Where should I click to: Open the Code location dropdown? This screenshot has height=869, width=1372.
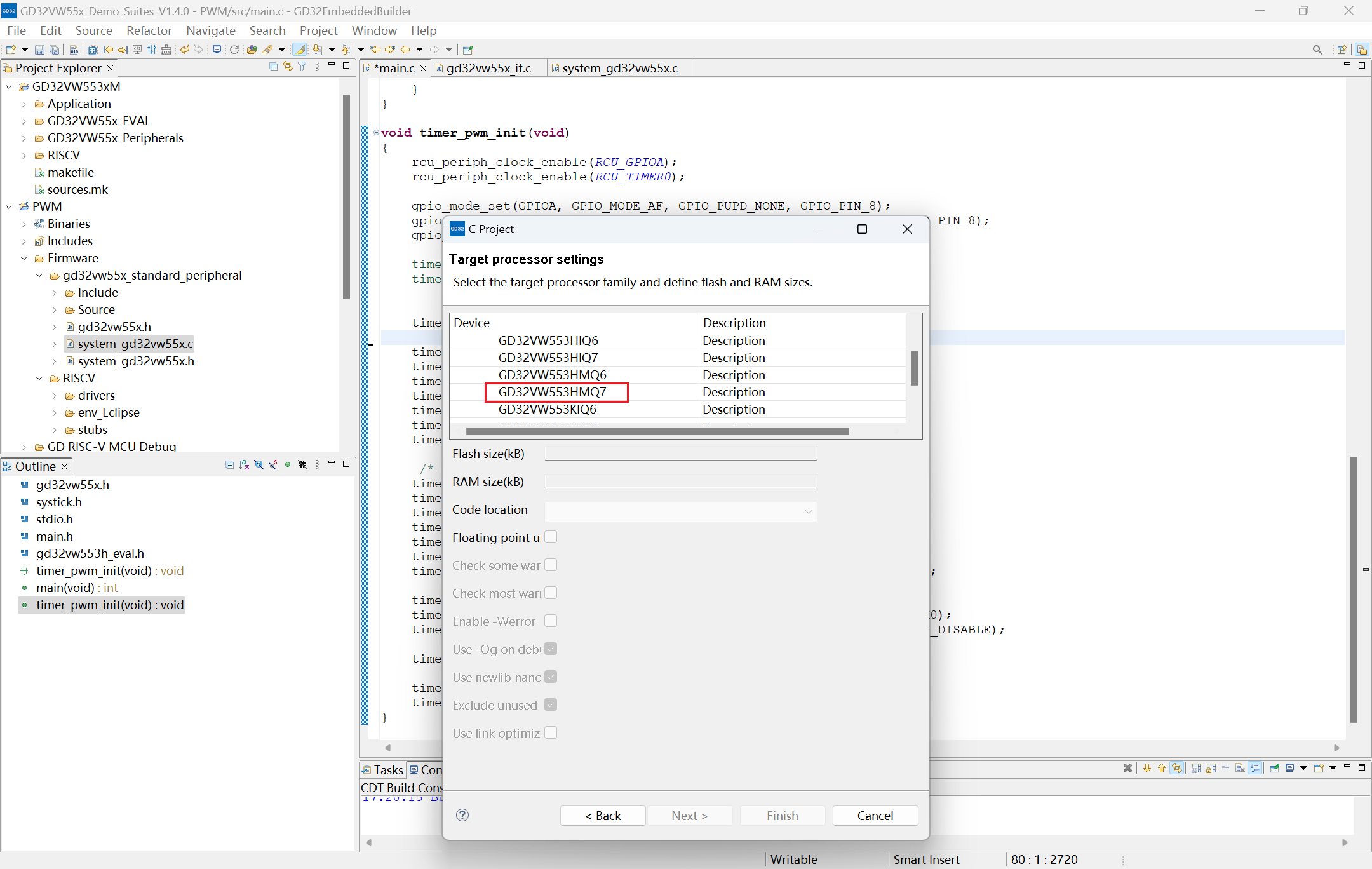(x=680, y=511)
